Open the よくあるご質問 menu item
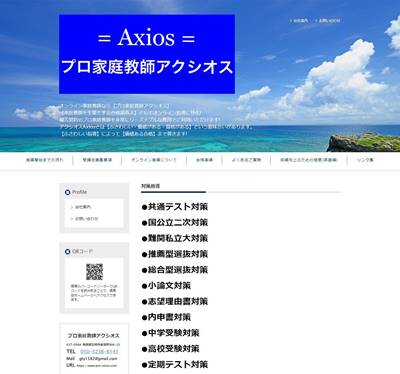This screenshot has height=374, width=400. (246, 160)
